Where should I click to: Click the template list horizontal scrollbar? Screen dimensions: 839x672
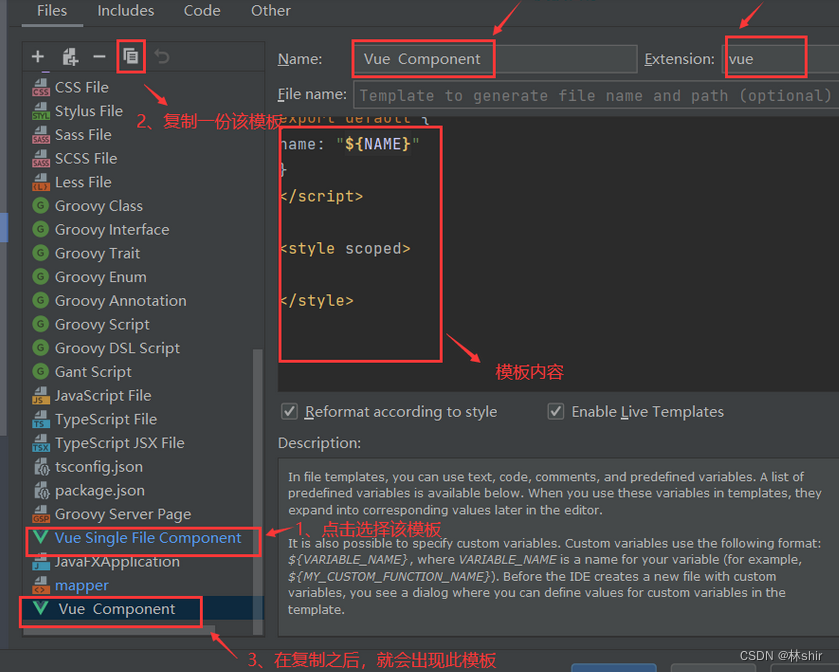tap(119, 630)
